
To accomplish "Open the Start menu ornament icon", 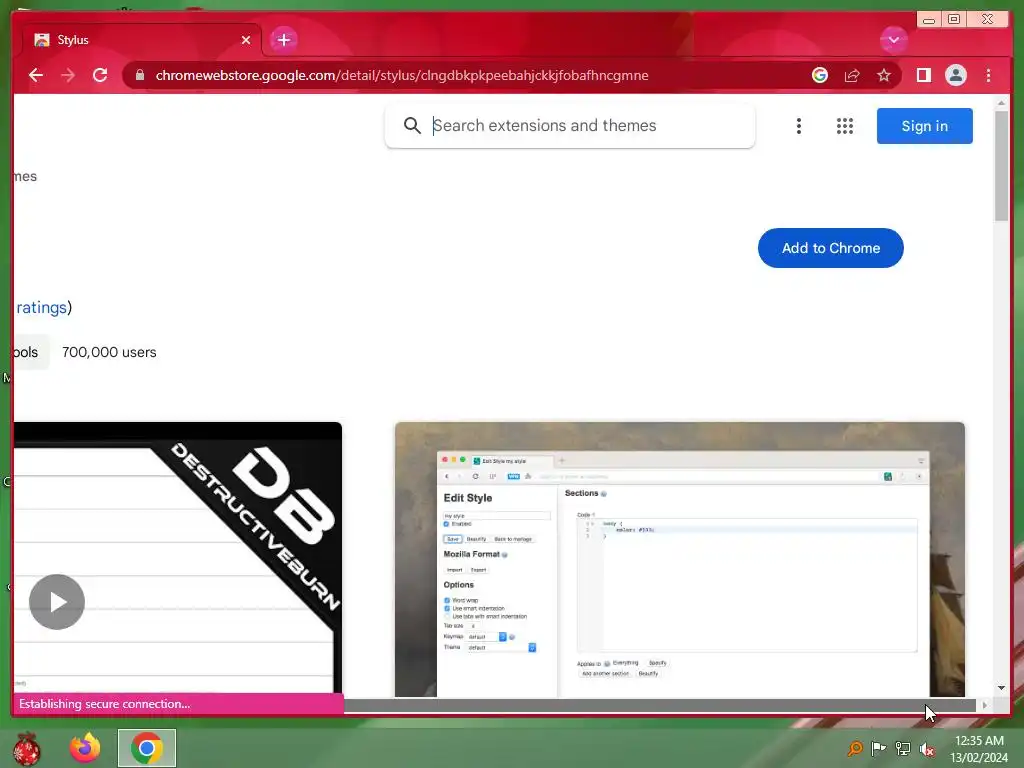I will click(x=26, y=748).
